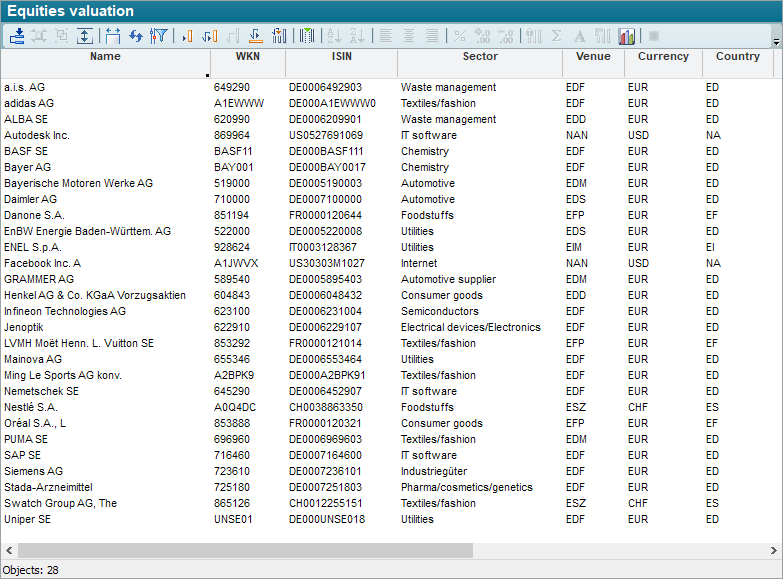Click the green-arrow column filter icon
This screenshot has height=579, width=783.
[307, 36]
